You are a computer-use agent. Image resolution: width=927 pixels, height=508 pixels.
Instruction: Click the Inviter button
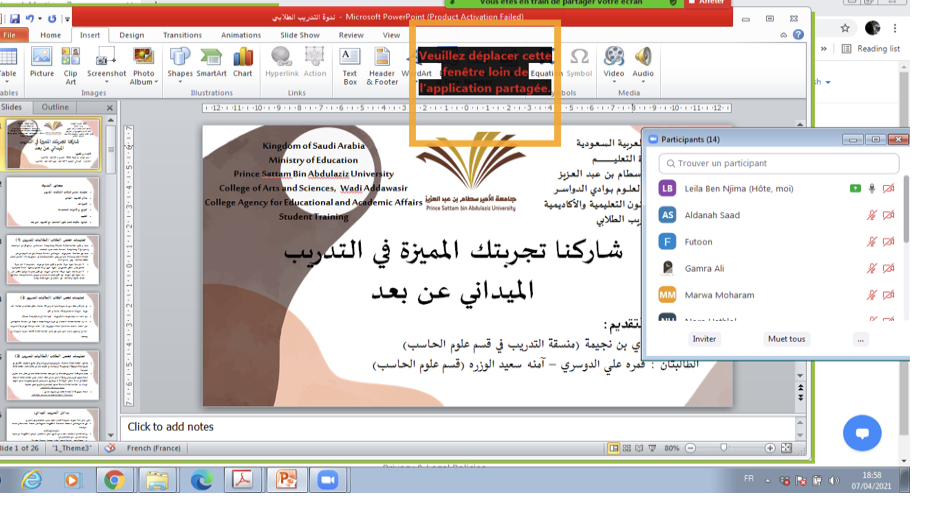coord(705,339)
